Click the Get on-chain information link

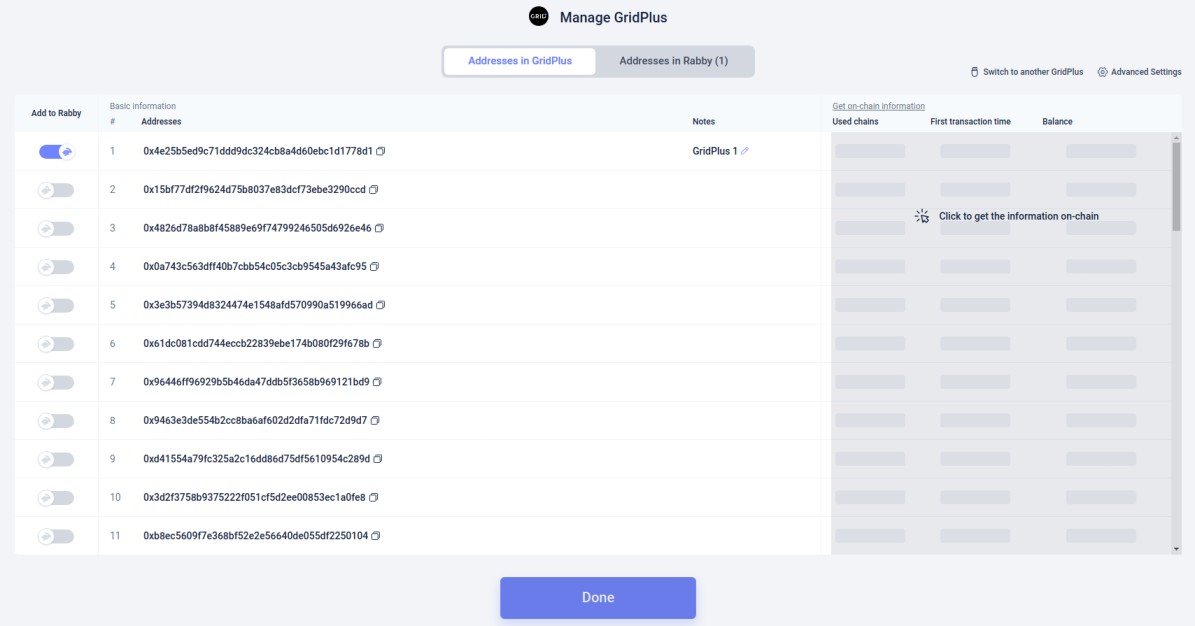[x=876, y=103]
